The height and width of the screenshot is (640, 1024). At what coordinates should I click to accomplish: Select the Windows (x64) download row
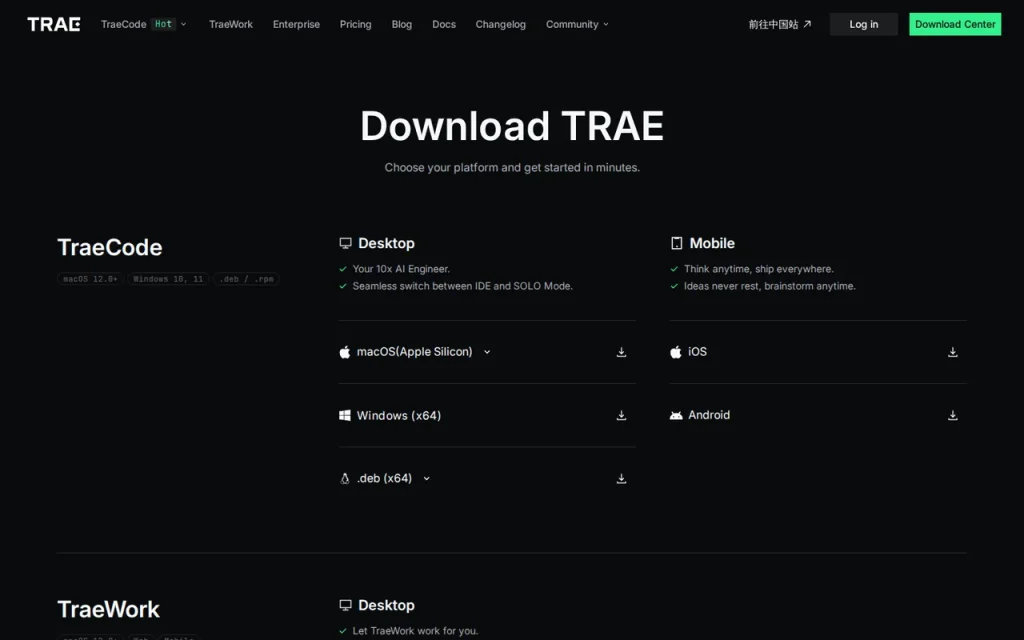point(487,415)
